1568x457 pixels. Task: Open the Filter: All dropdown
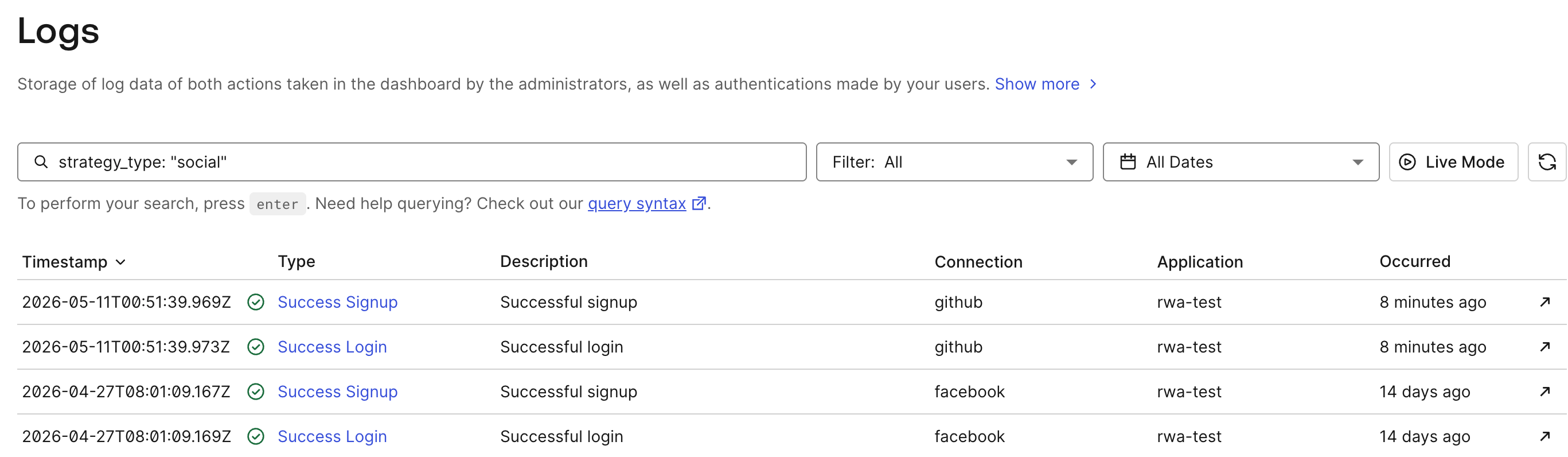(x=954, y=162)
